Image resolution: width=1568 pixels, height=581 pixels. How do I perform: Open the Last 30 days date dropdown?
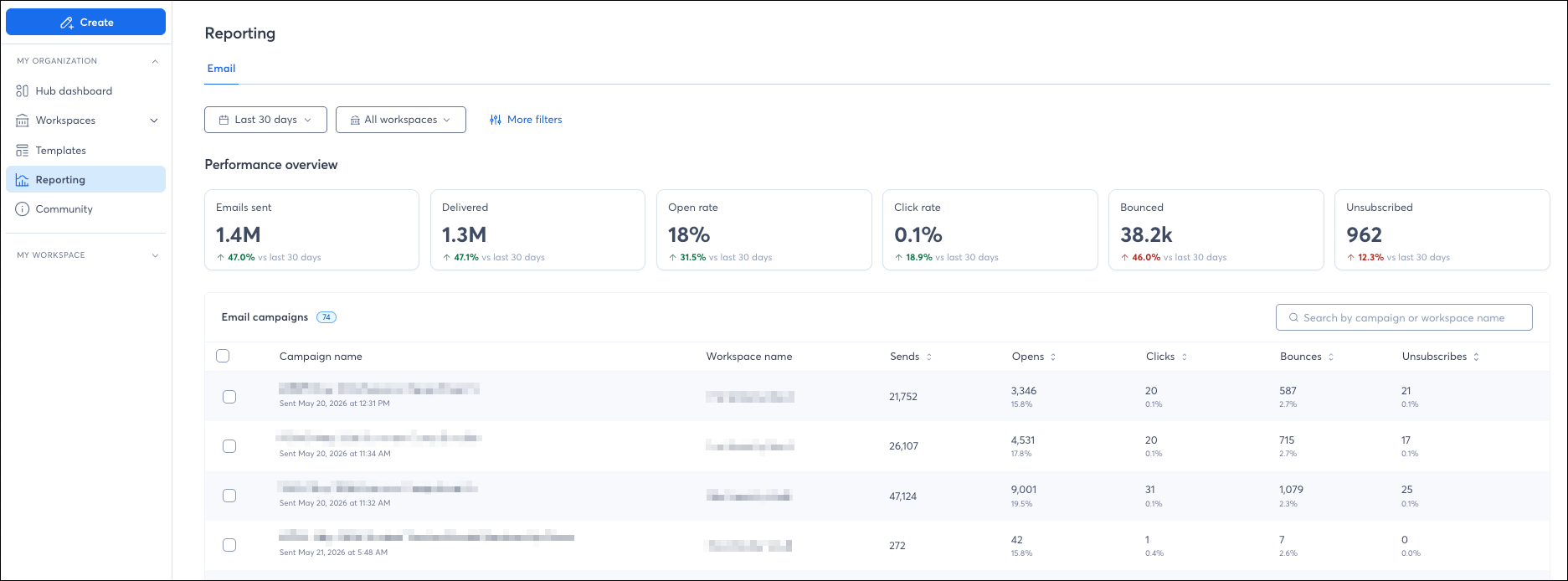coord(265,120)
